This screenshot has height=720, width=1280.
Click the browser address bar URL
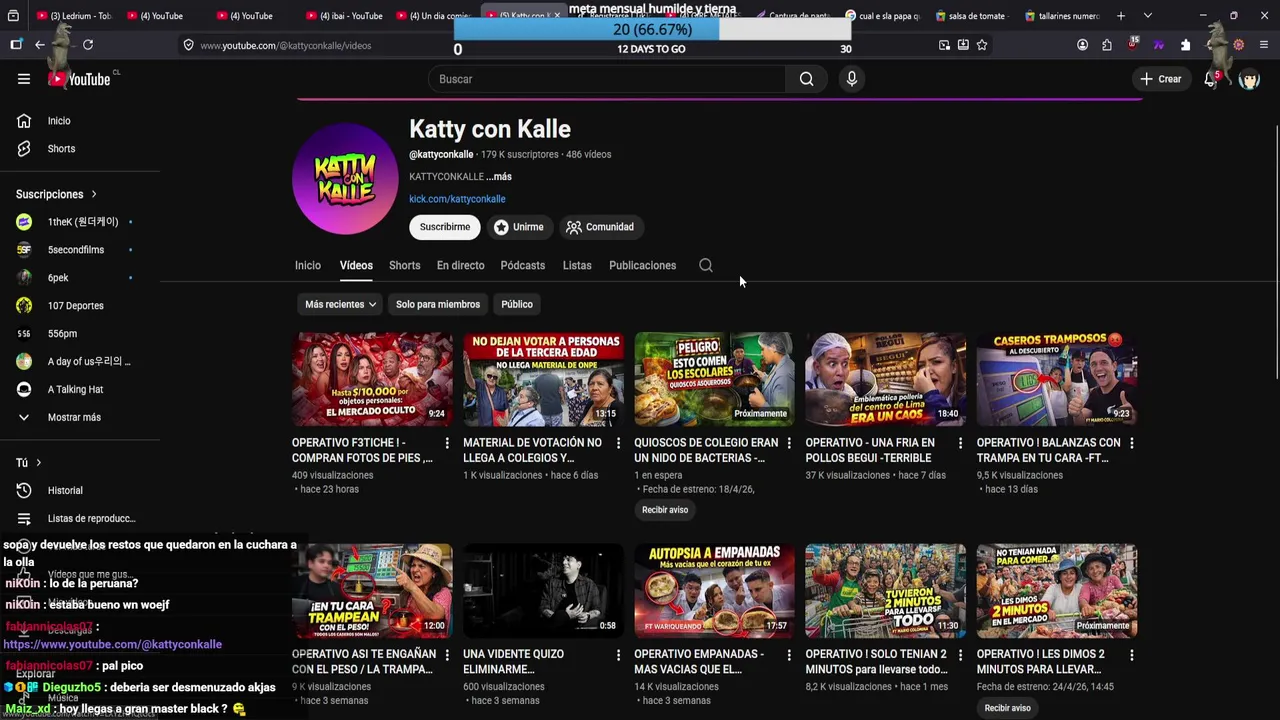pos(286,45)
